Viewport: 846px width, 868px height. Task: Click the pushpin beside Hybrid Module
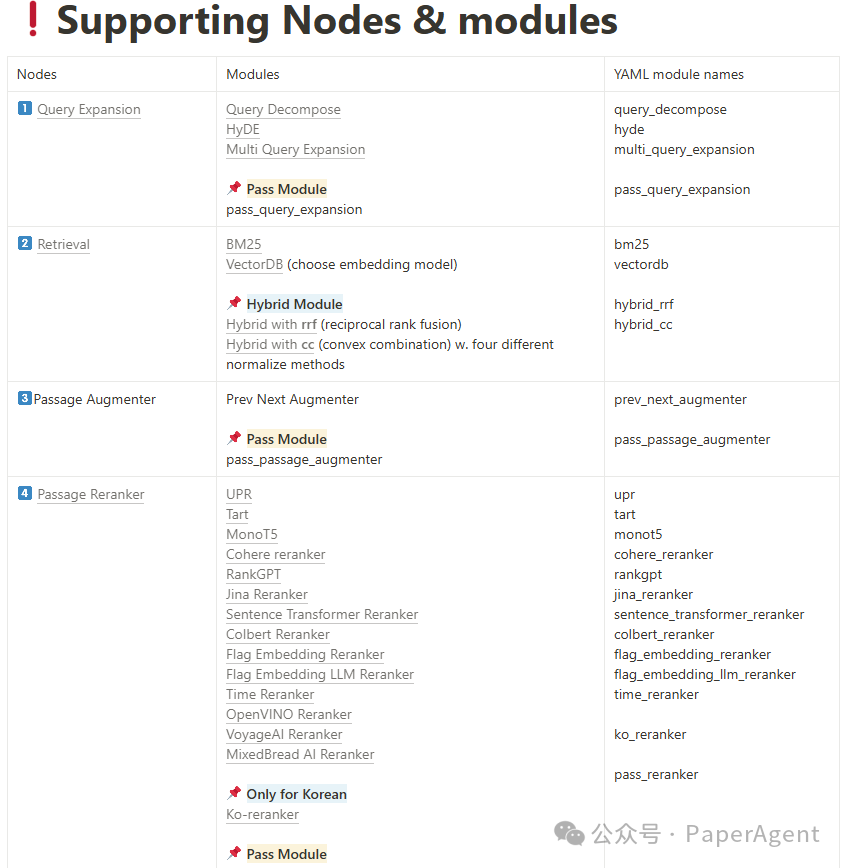point(234,303)
